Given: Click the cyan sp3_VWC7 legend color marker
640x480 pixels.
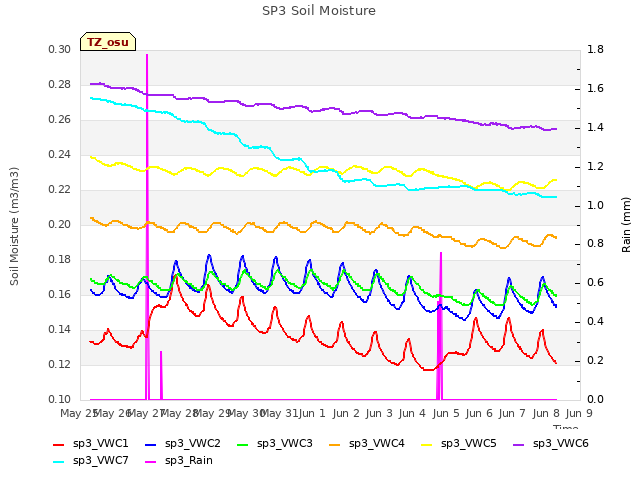Looking at the screenshot, I should 59,462.
